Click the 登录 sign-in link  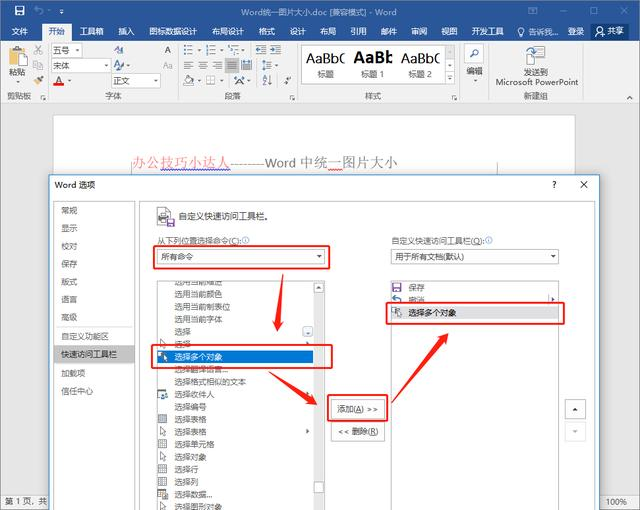coord(576,31)
